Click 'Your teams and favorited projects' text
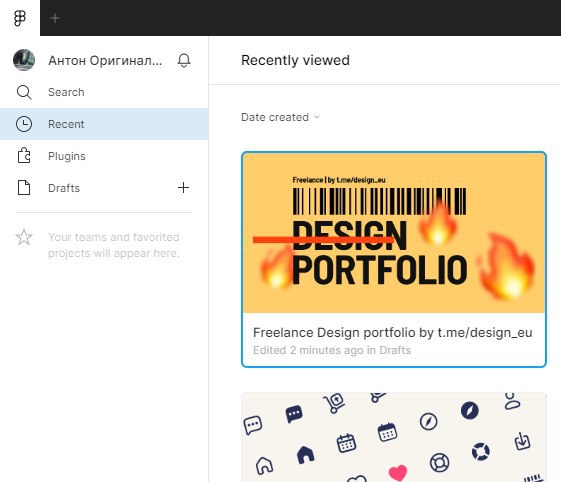561x482 pixels. pyautogui.click(x=114, y=245)
